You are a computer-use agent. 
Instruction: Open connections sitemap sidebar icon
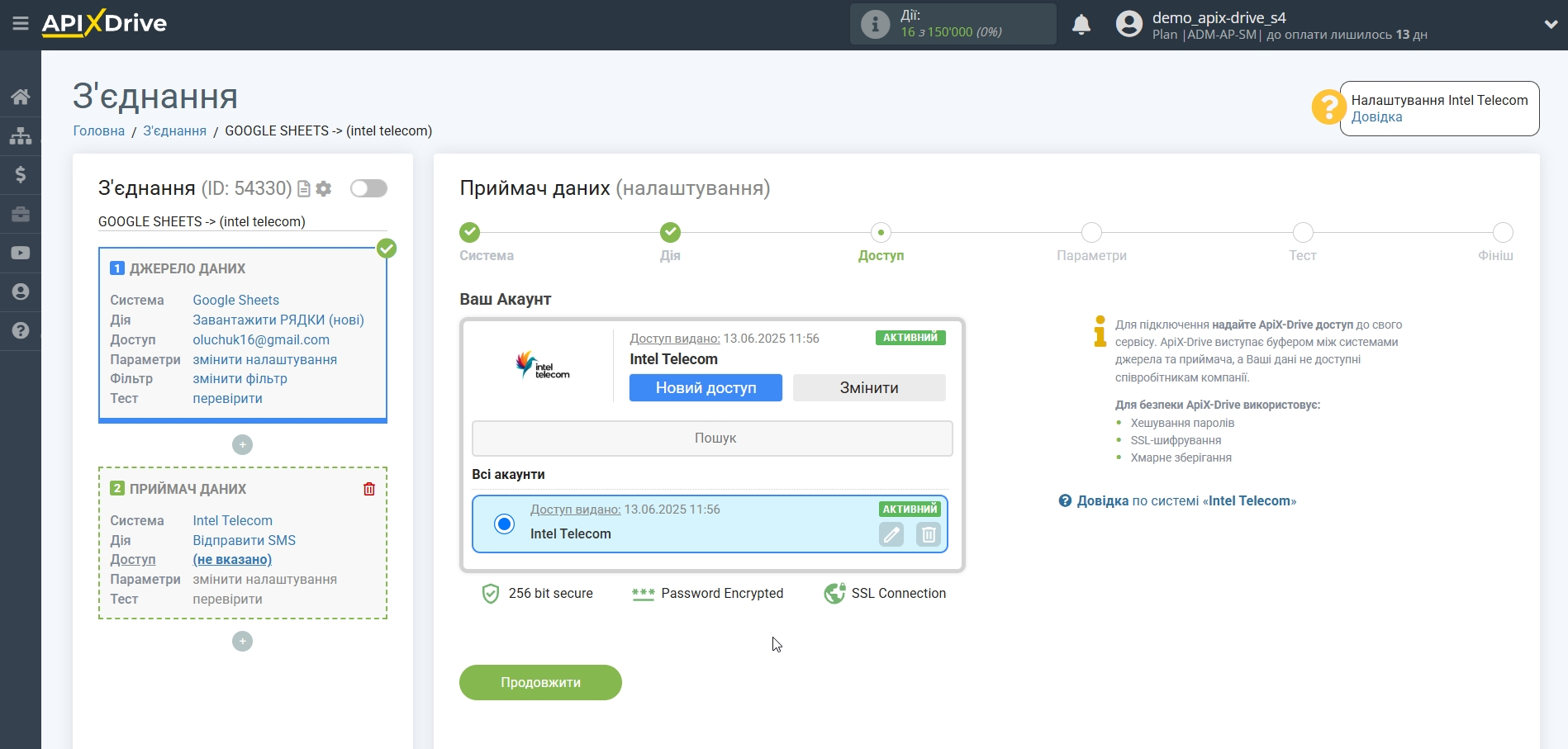click(21, 135)
